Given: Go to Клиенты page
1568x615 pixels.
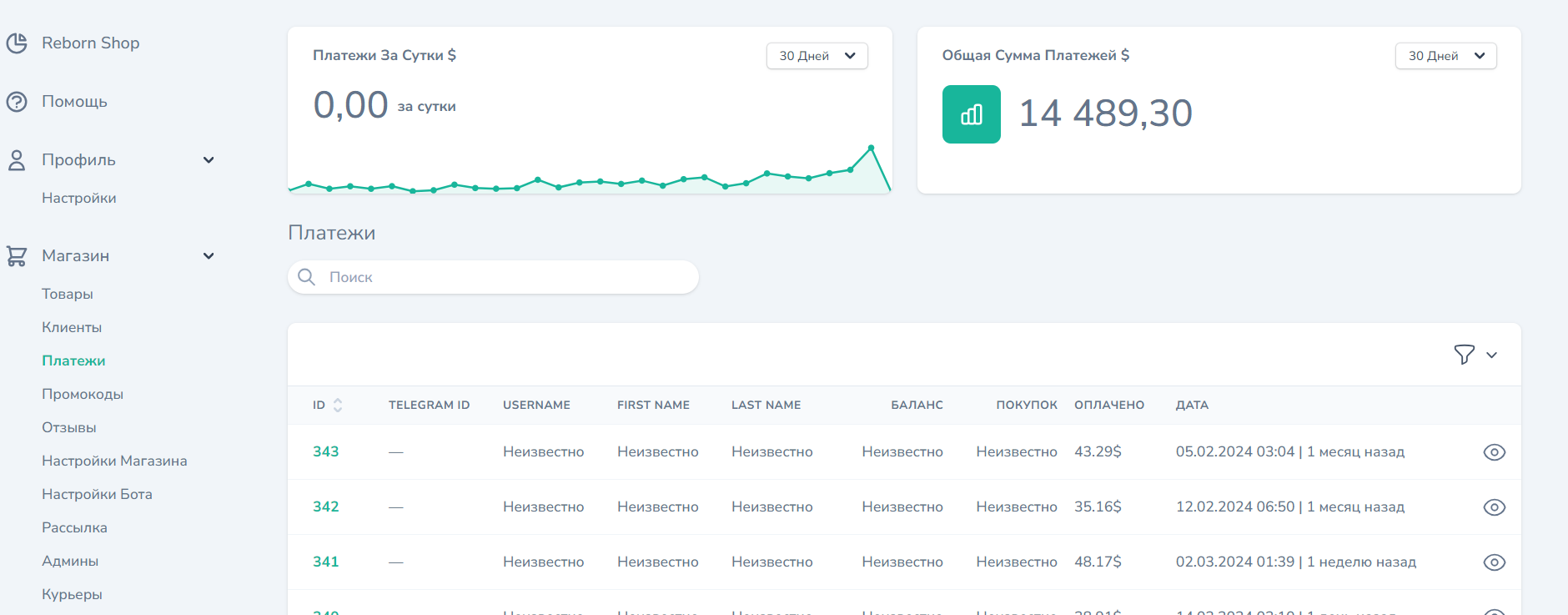Looking at the screenshot, I should [x=72, y=327].
